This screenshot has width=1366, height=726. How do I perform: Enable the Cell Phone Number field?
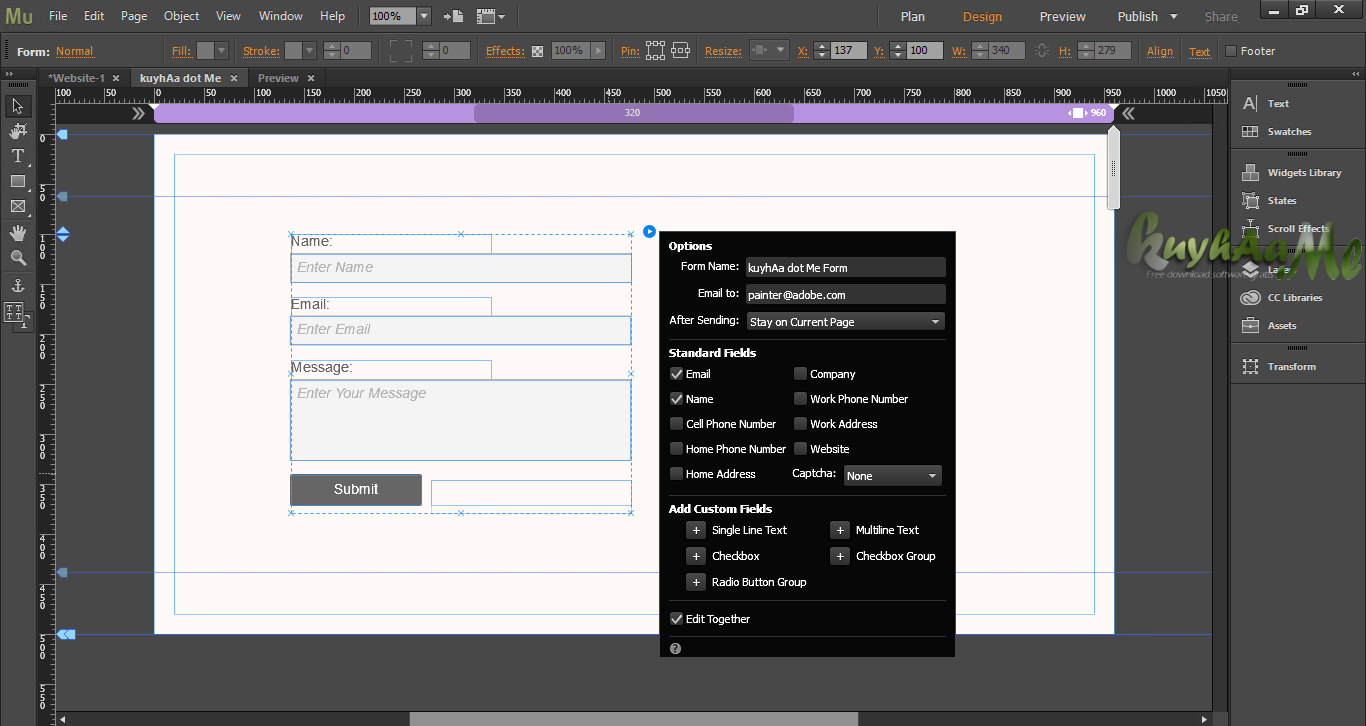click(x=676, y=423)
